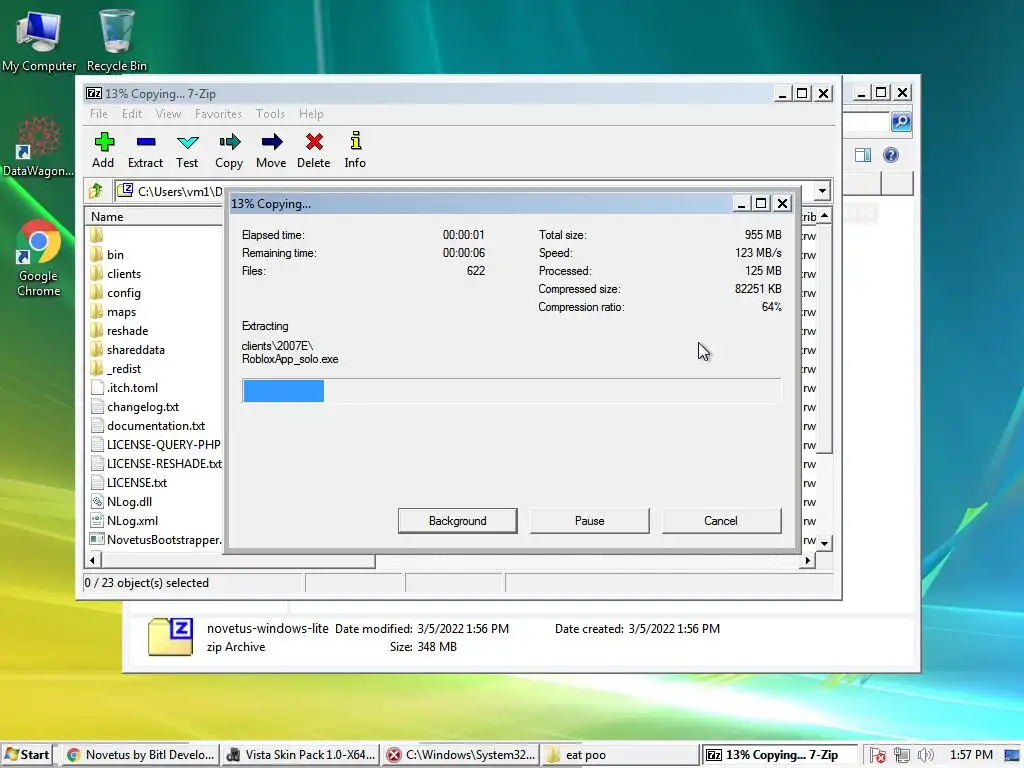This screenshot has width=1024, height=768.
Task: Select the changelog.txt file
Action: (x=142, y=406)
